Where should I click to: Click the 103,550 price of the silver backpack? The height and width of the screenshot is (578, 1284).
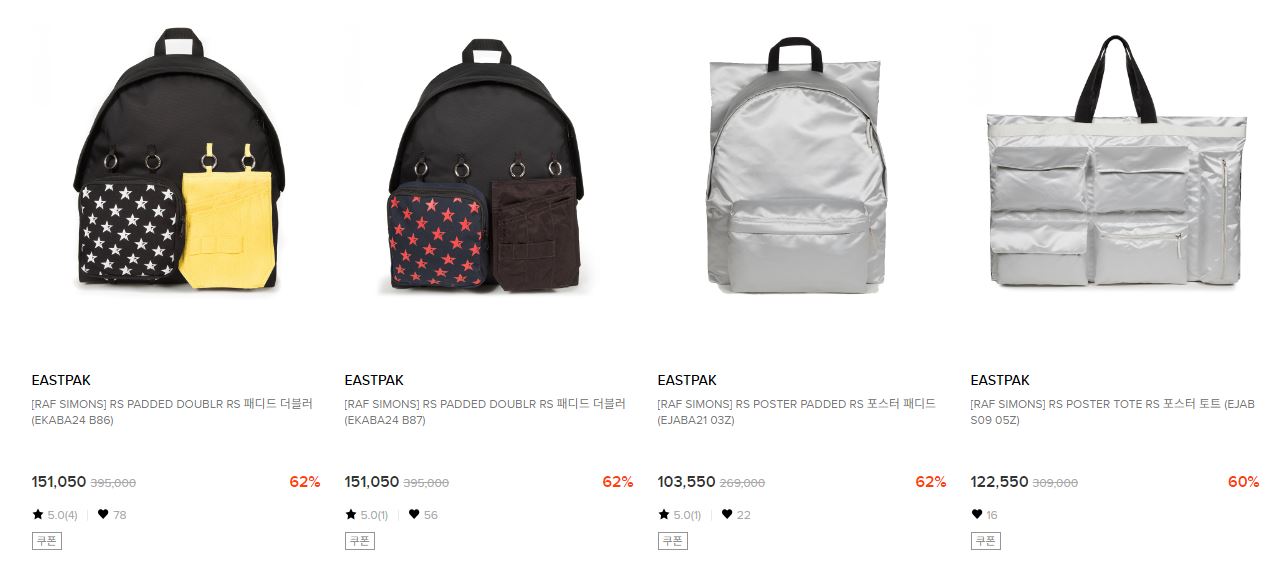tap(686, 482)
